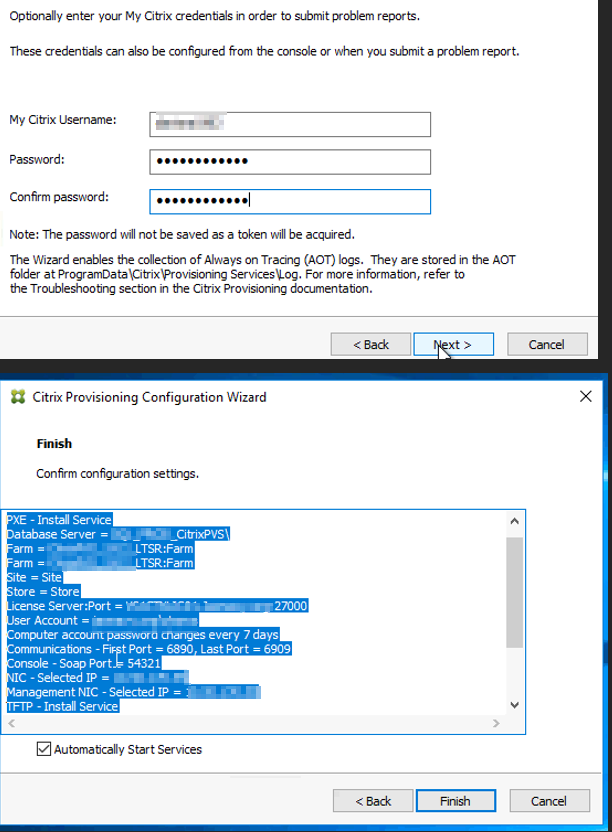Click the settings list scroll-up arrow
The image size is (612, 832).
tap(514, 521)
